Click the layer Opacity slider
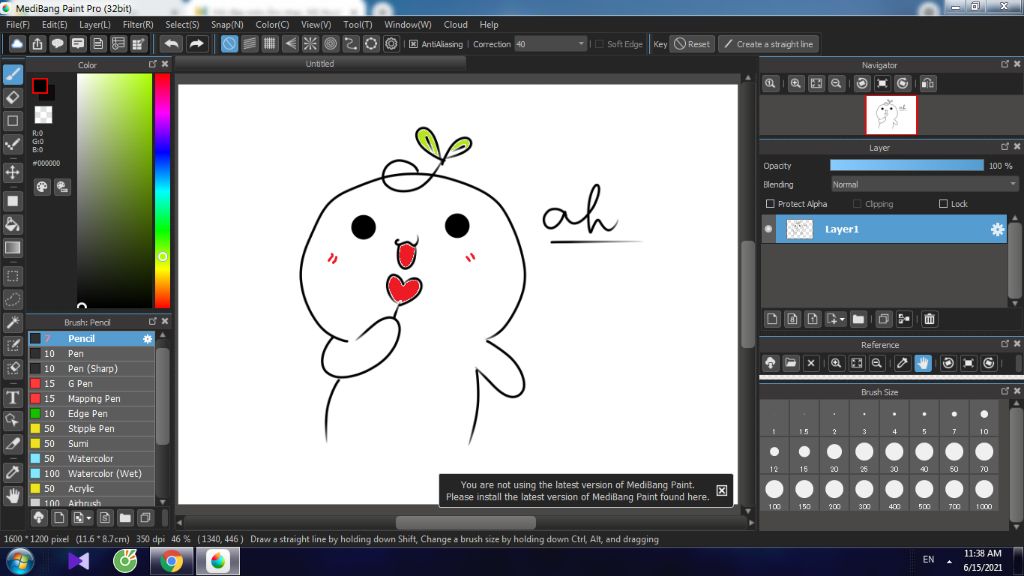This screenshot has height=576, width=1024. 906,166
